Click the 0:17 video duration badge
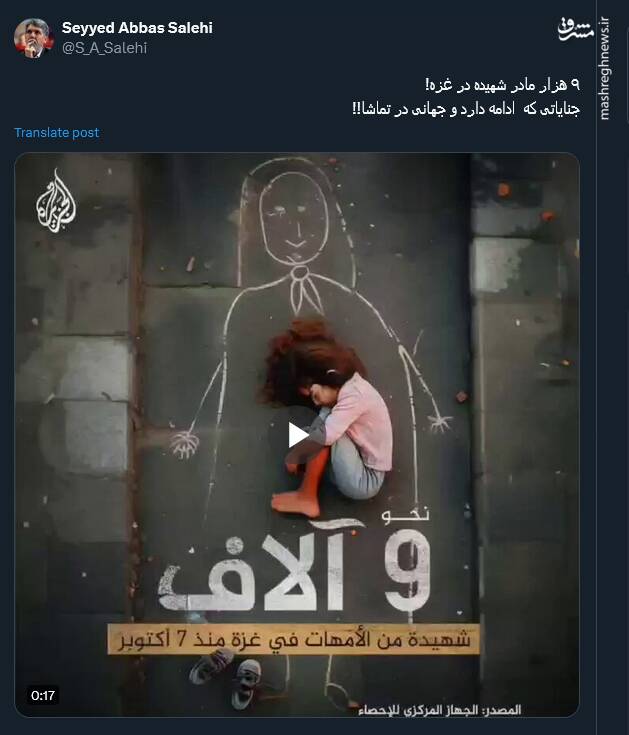629x735 pixels. pyautogui.click(x=43, y=695)
